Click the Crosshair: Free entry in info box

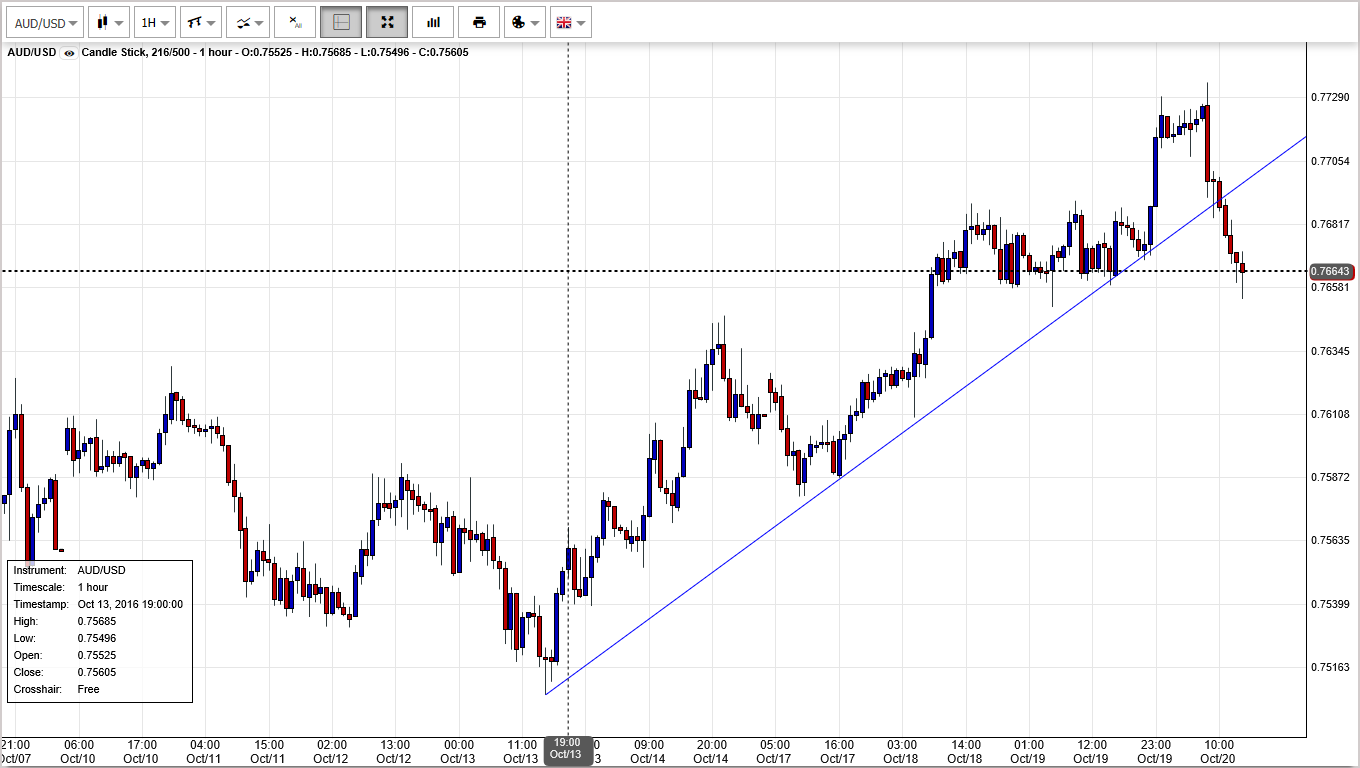point(57,689)
